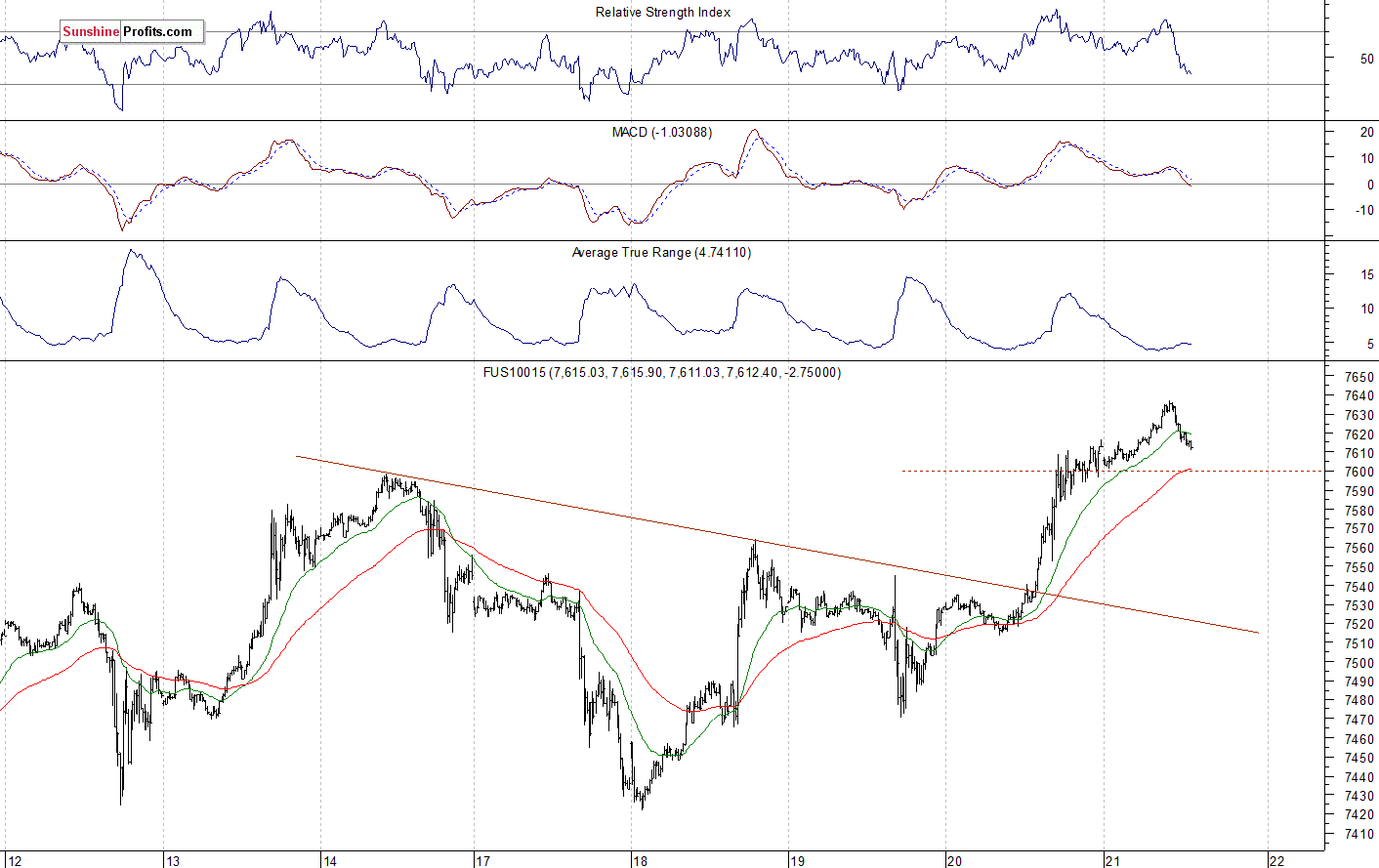Click the 7640 price axis label

tap(1359, 396)
